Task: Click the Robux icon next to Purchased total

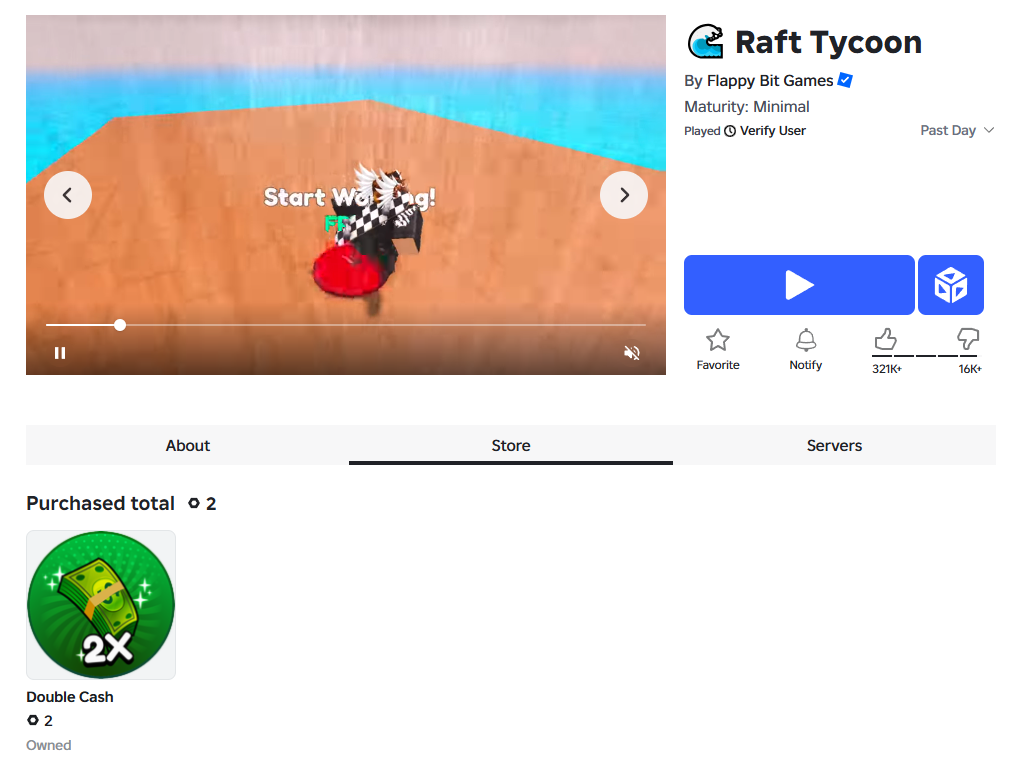Action: coord(194,503)
